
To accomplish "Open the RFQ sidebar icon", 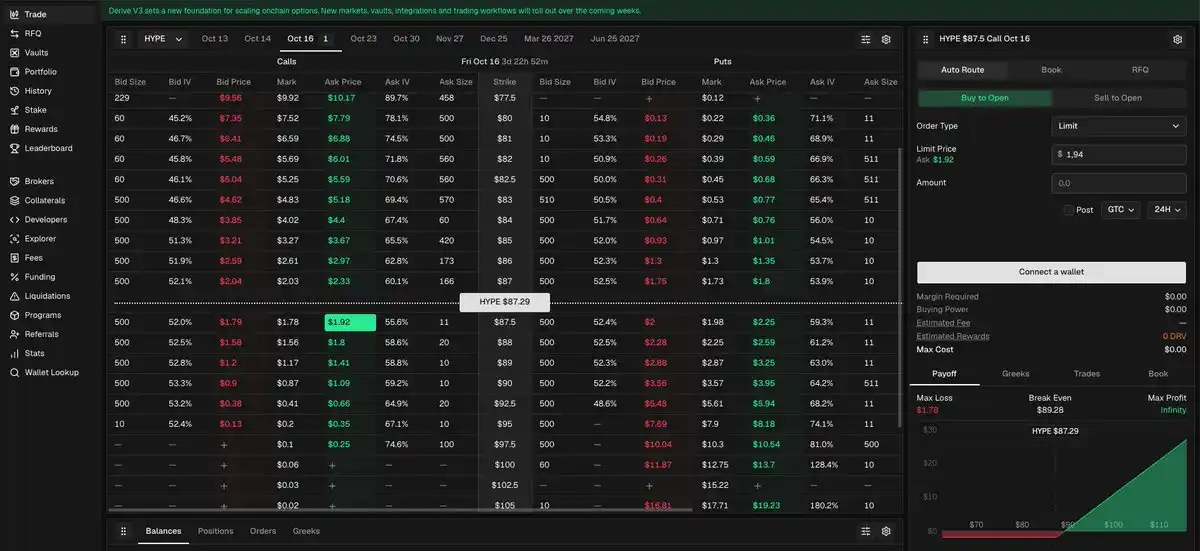I will (14, 34).
